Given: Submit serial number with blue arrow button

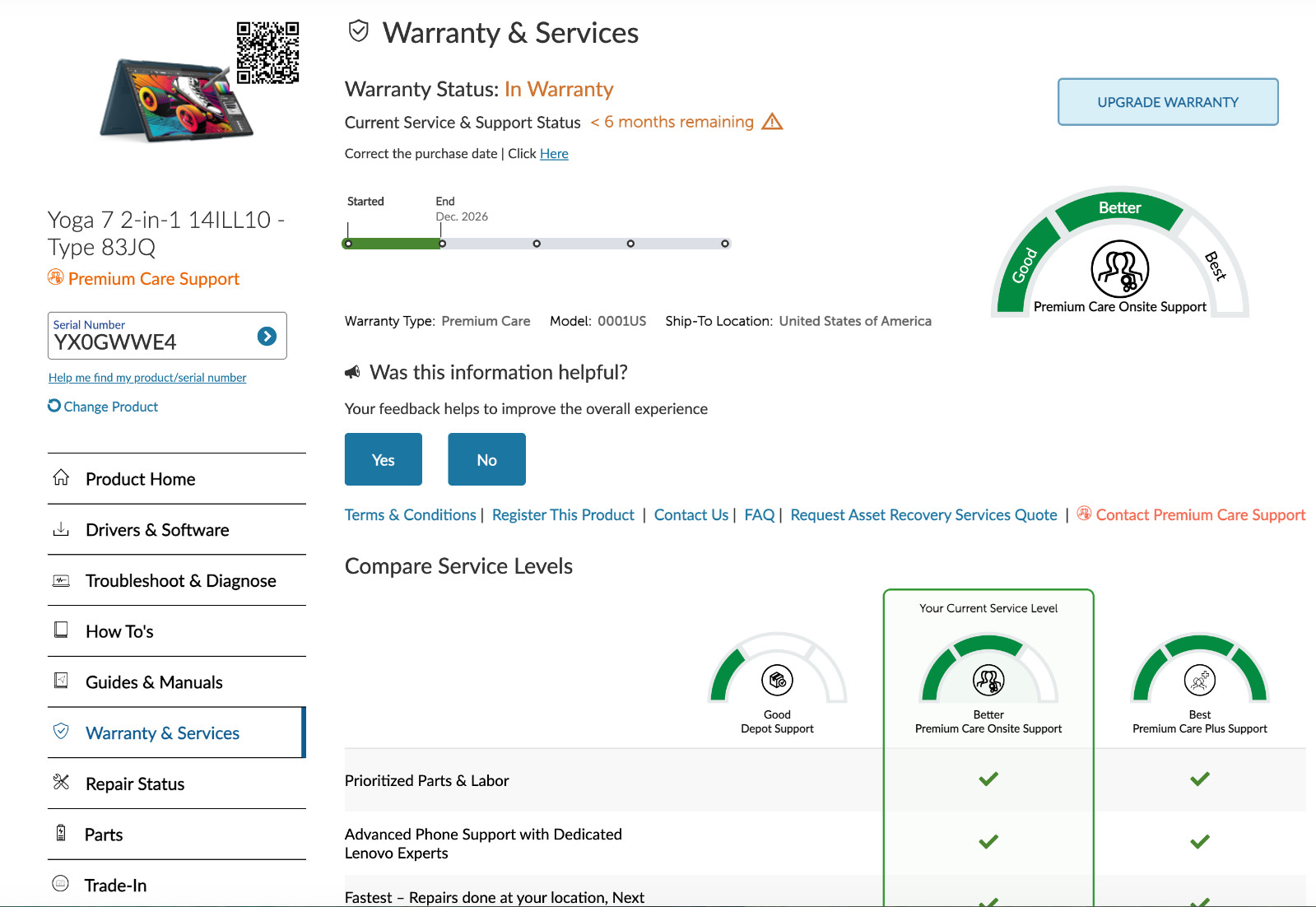Looking at the screenshot, I should click(x=267, y=336).
